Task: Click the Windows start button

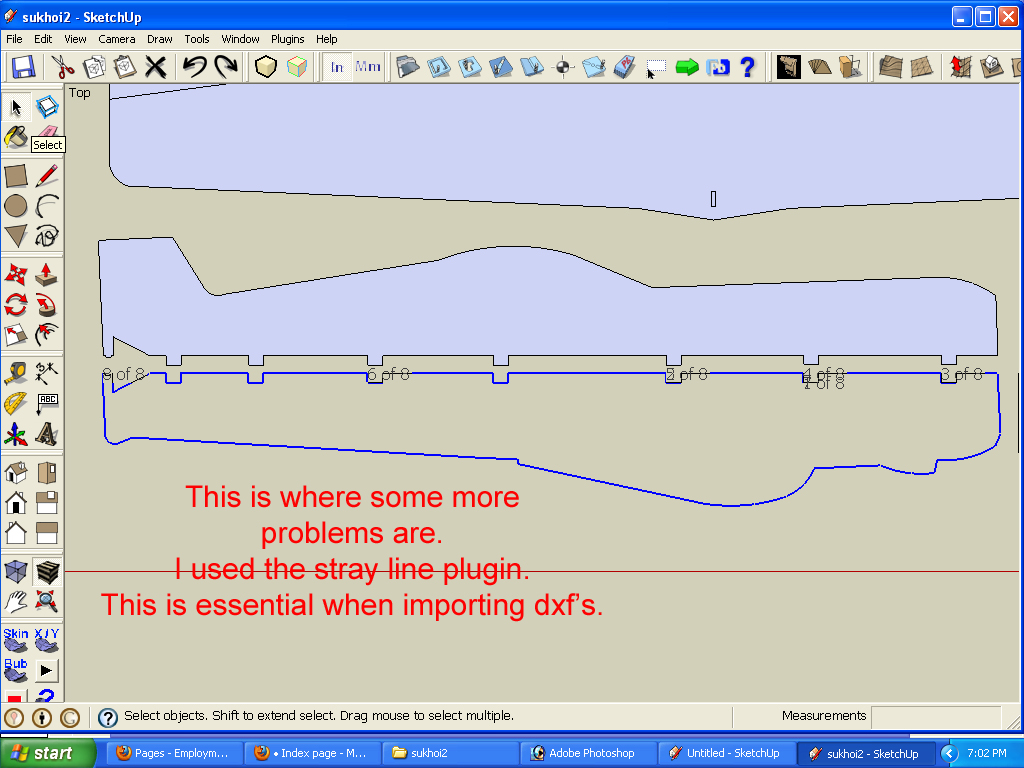Action: coord(42,753)
